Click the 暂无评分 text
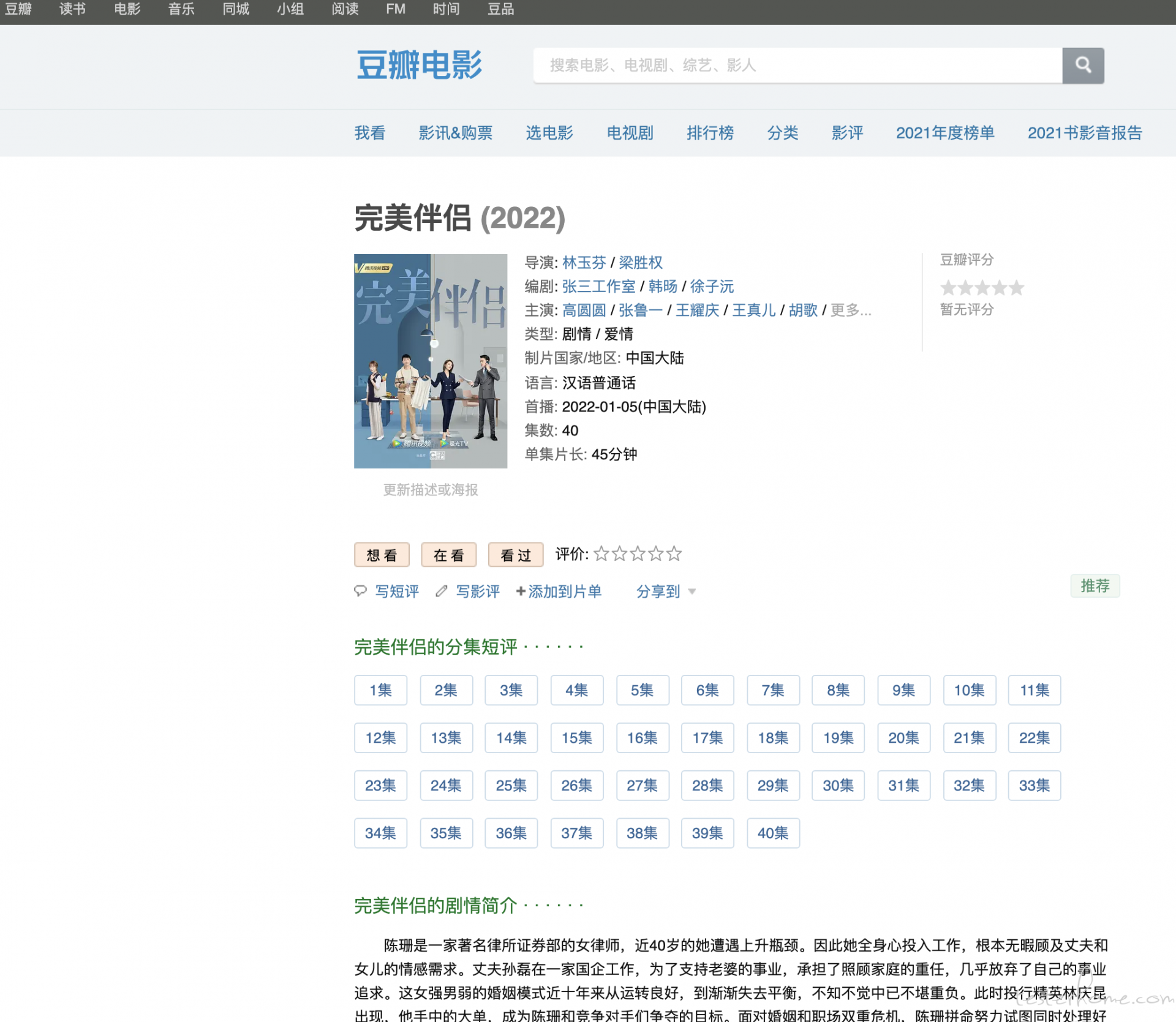1176x1022 pixels. [967, 310]
